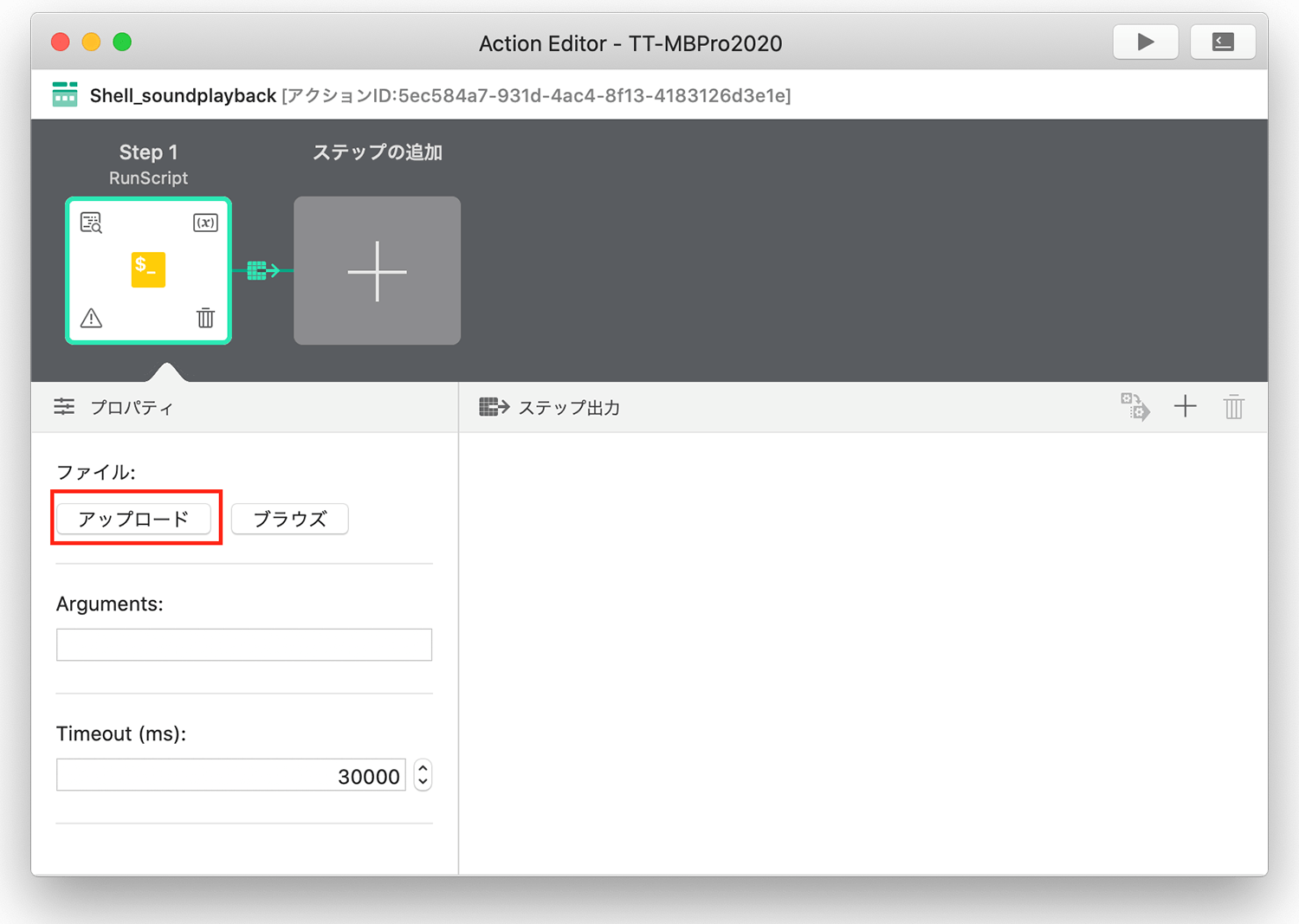
Task: Click the Timeout (ms) value field
Action: point(231,775)
